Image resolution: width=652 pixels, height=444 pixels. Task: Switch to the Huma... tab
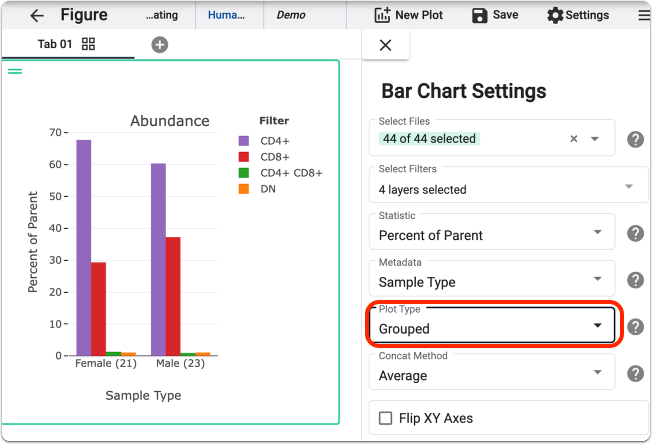(x=226, y=15)
